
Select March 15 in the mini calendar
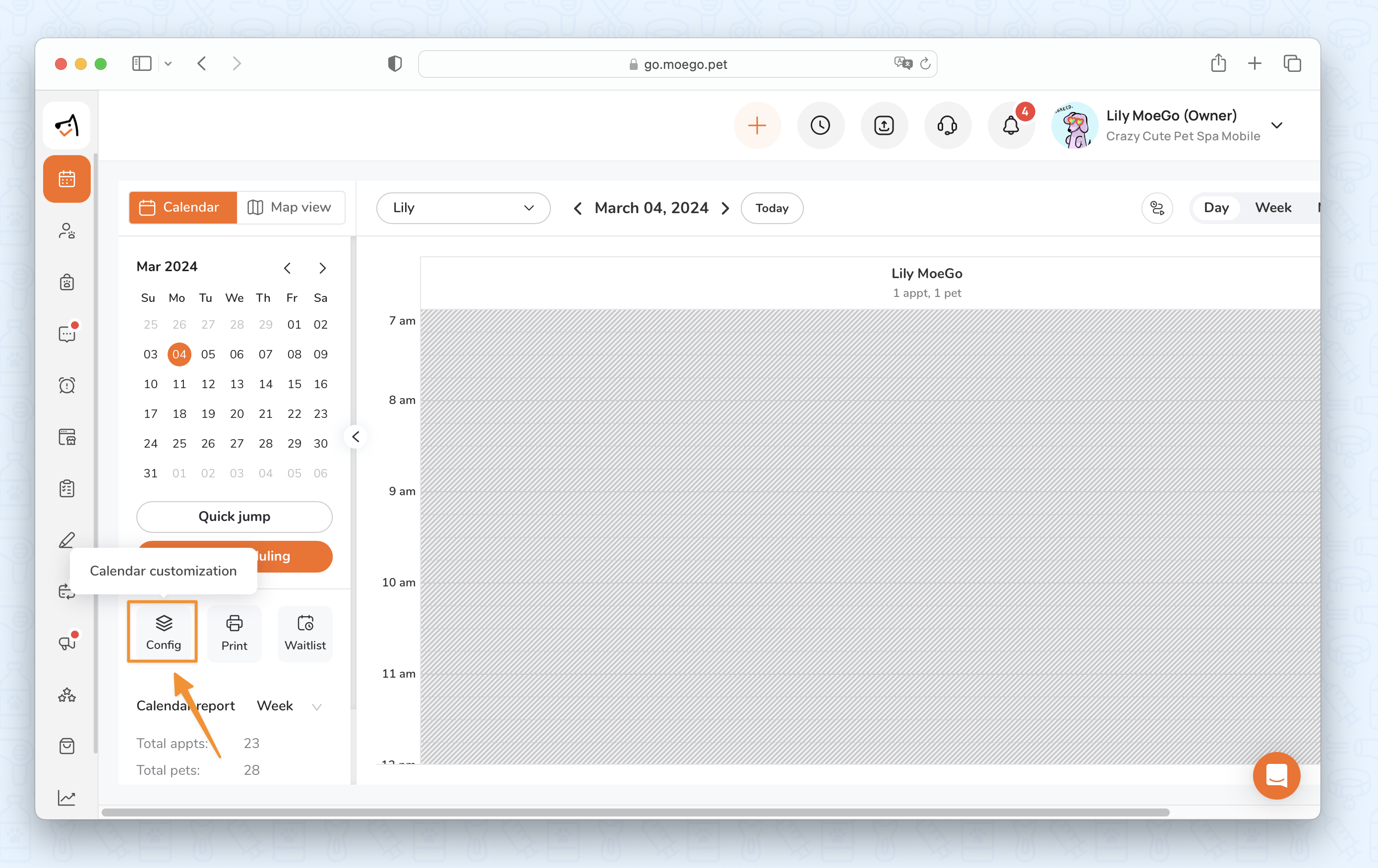click(x=294, y=384)
